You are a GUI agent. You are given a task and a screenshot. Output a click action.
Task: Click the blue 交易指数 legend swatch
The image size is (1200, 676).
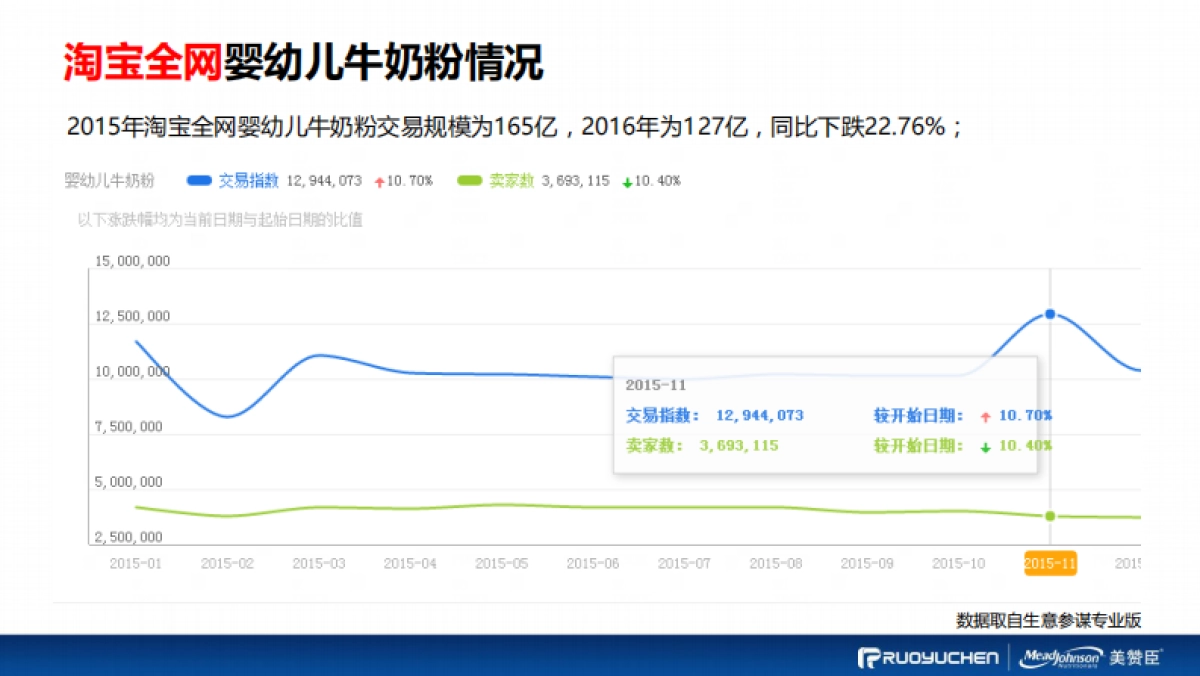pyautogui.click(x=200, y=181)
